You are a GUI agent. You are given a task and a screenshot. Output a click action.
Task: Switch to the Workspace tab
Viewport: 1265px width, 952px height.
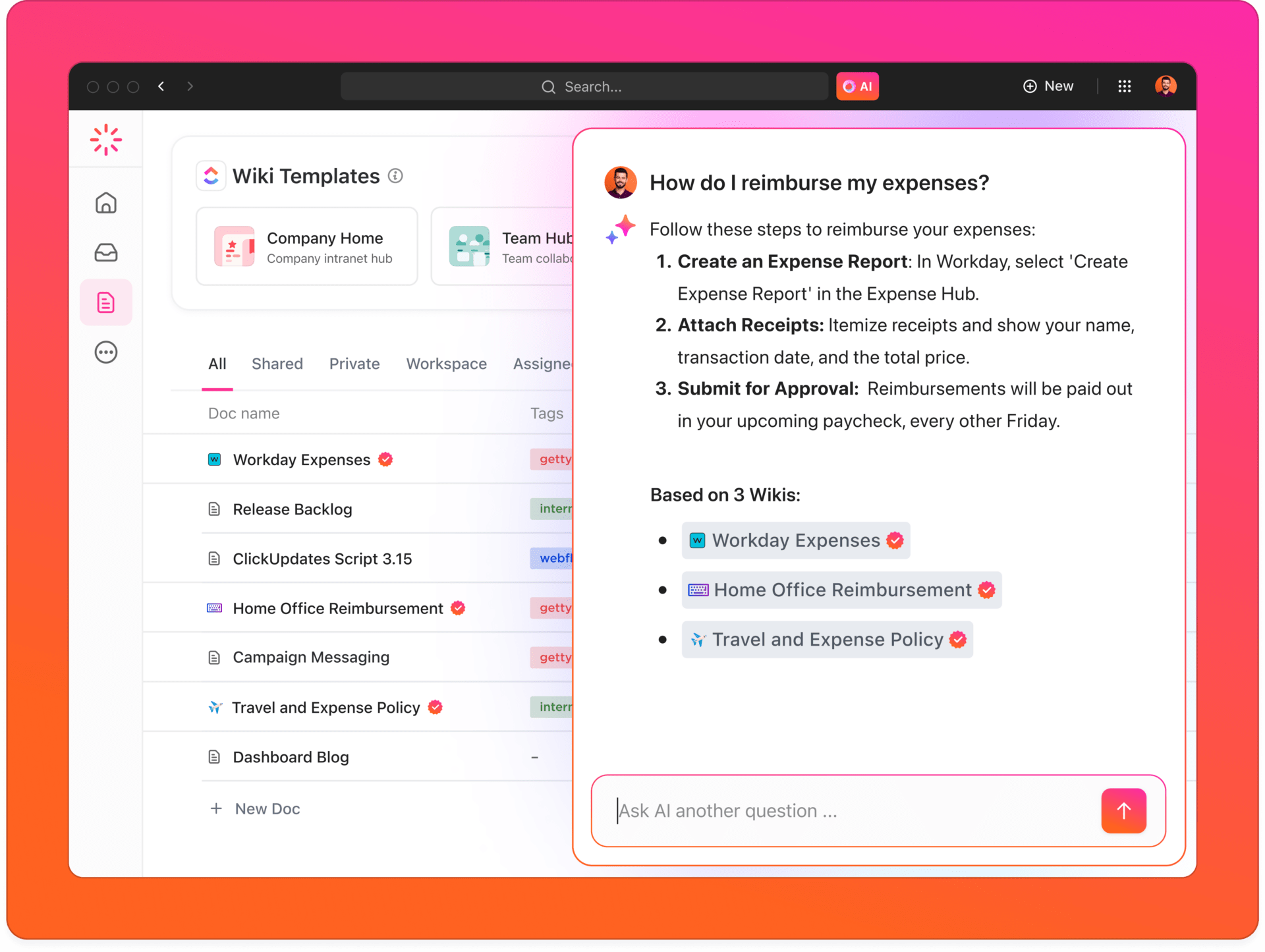pos(447,364)
